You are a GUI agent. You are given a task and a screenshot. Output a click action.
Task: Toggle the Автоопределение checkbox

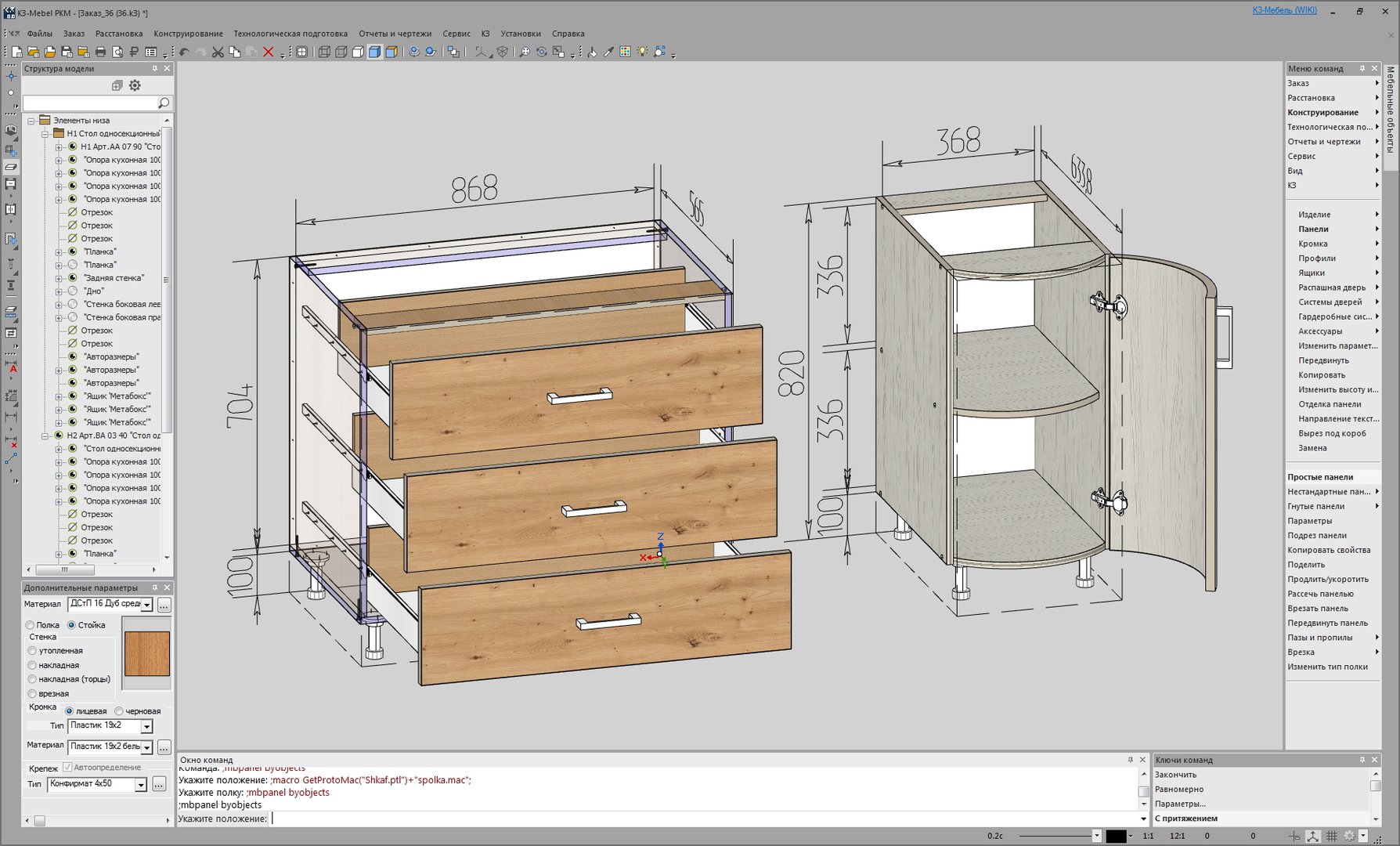point(67,768)
